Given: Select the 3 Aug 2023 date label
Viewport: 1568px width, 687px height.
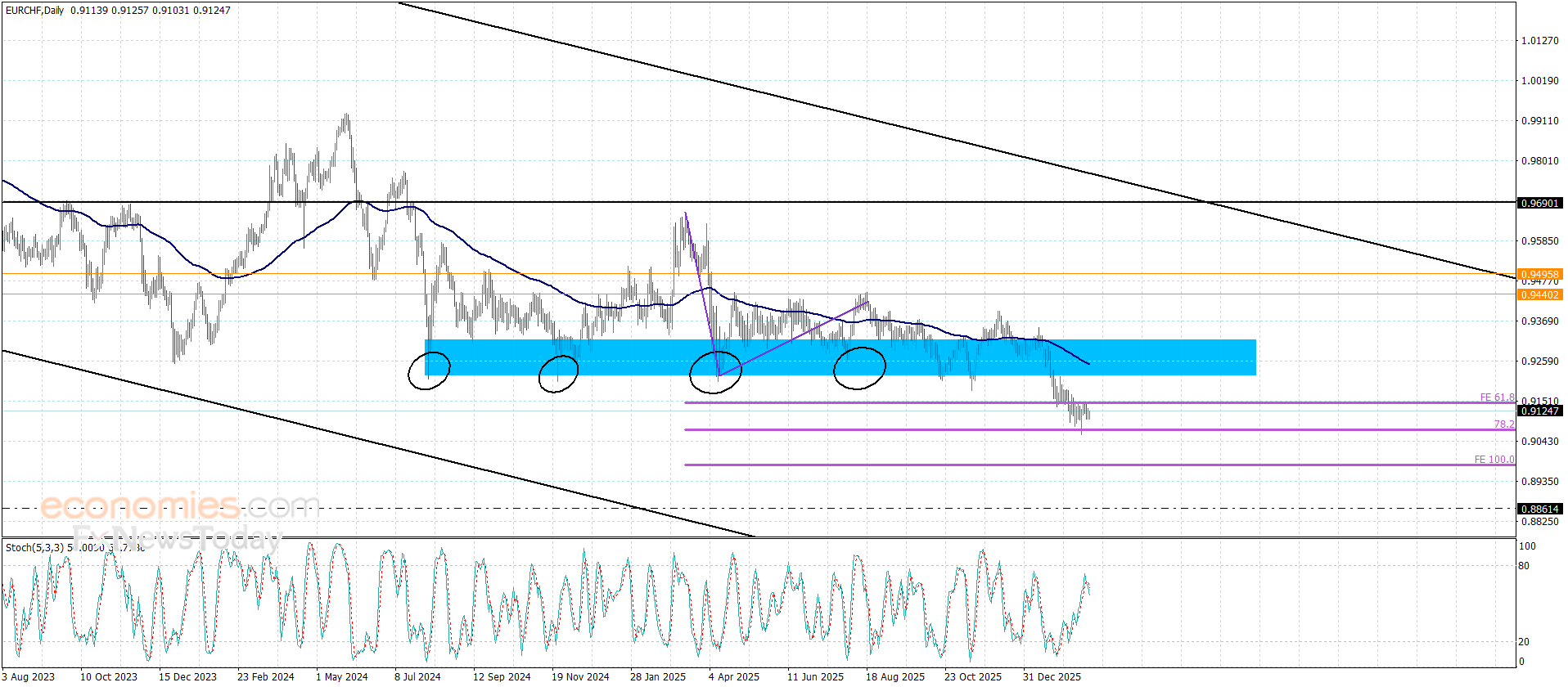Looking at the screenshot, I should pos(29,676).
